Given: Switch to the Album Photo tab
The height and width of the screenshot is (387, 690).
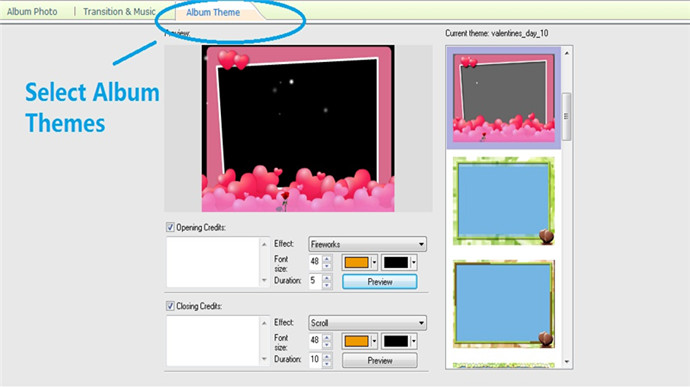Looking at the screenshot, I should (32, 11).
